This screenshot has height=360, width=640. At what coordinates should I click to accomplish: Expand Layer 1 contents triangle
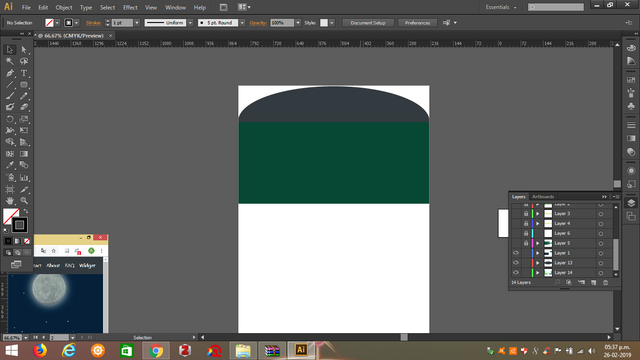coord(538,253)
